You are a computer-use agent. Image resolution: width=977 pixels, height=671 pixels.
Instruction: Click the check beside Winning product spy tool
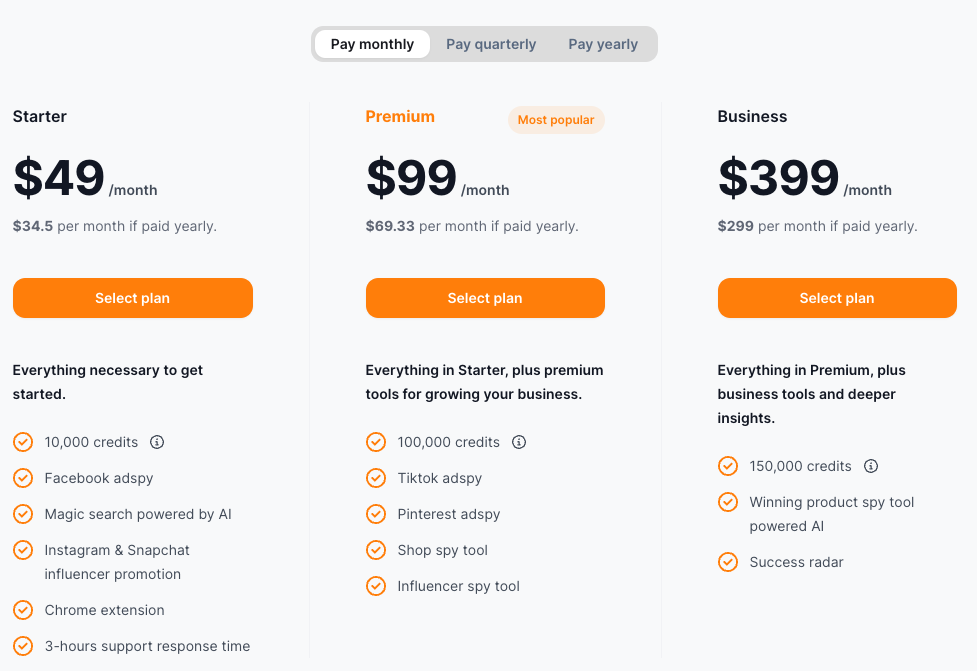(728, 502)
